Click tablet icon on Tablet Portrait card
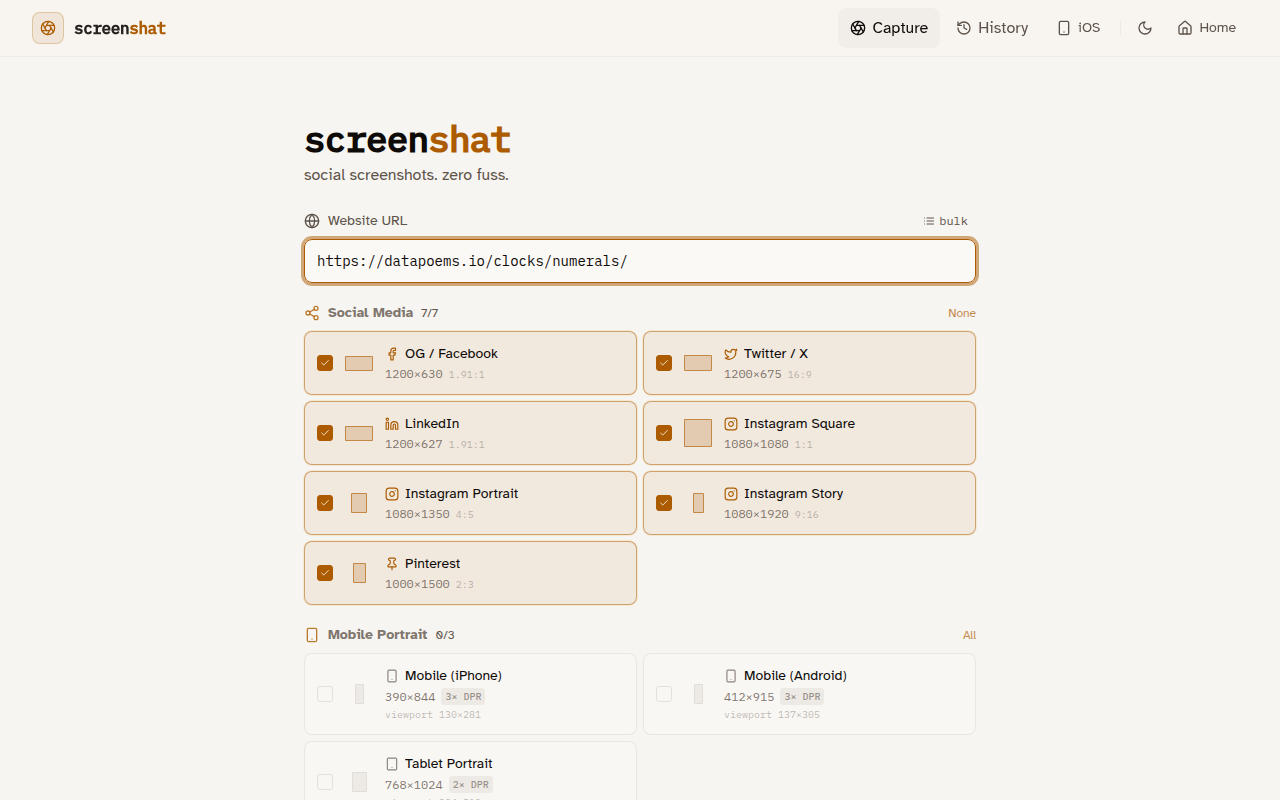The image size is (1280, 800). tap(392, 764)
